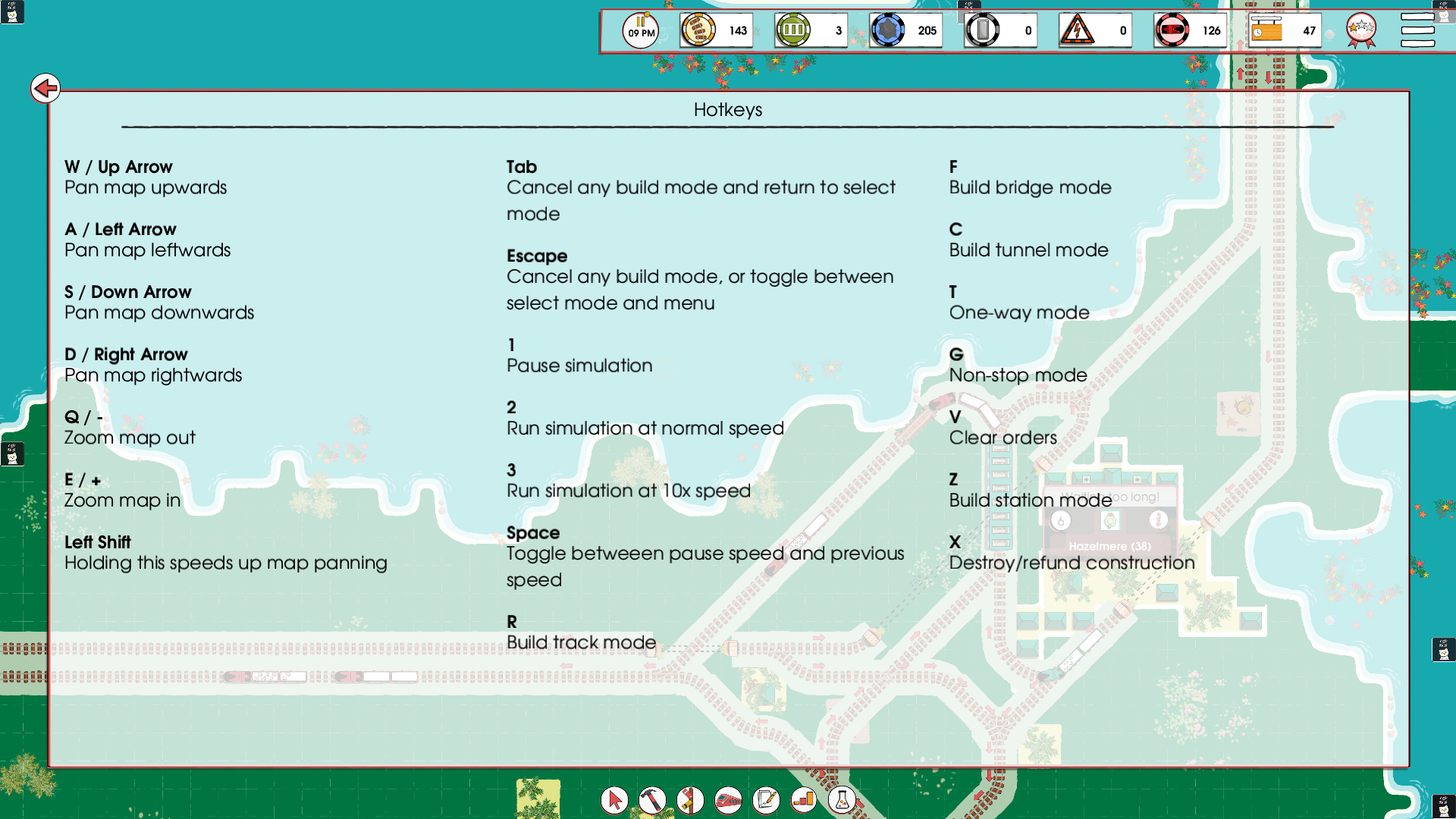Select the hammer build tool
This screenshot has height=819, width=1456.
652,799
